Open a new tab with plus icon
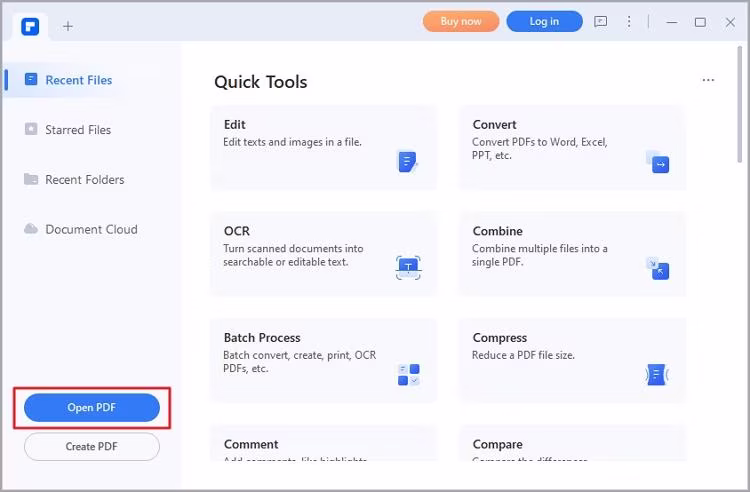Image resolution: width=750 pixels, height=492 pixels. click(x=68, y=26)
